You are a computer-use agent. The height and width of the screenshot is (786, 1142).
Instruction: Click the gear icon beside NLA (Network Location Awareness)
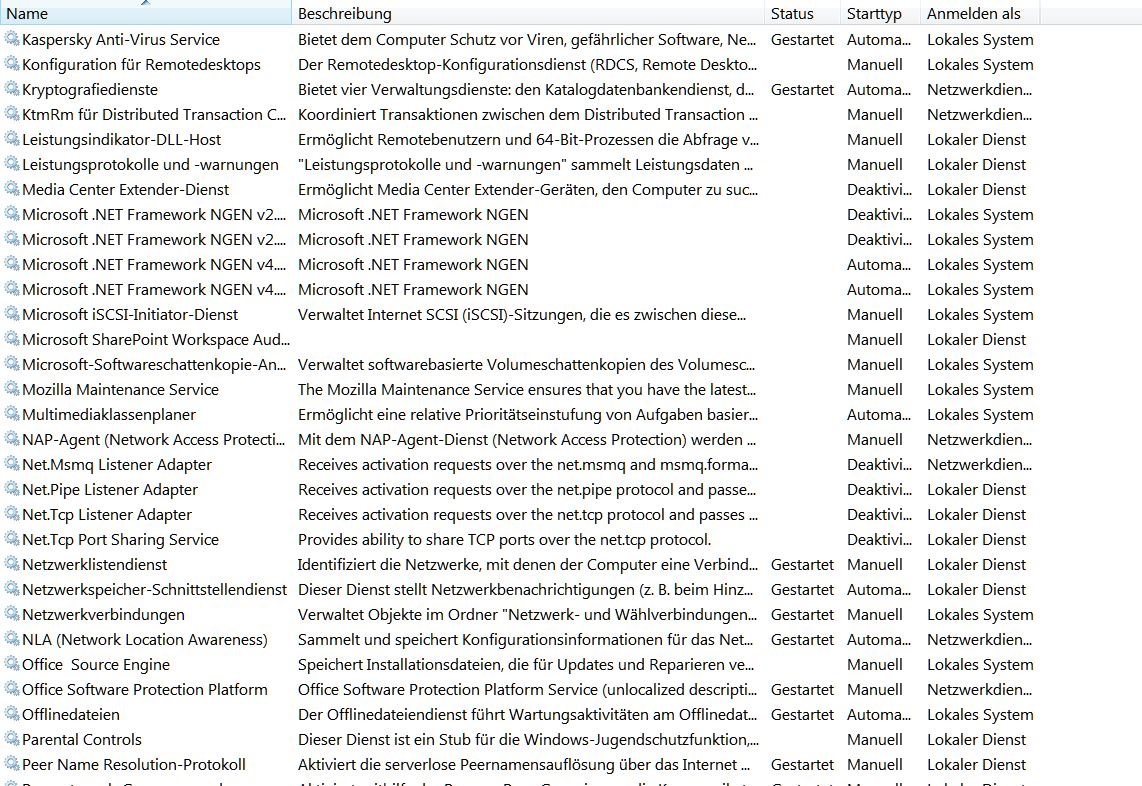12,639
